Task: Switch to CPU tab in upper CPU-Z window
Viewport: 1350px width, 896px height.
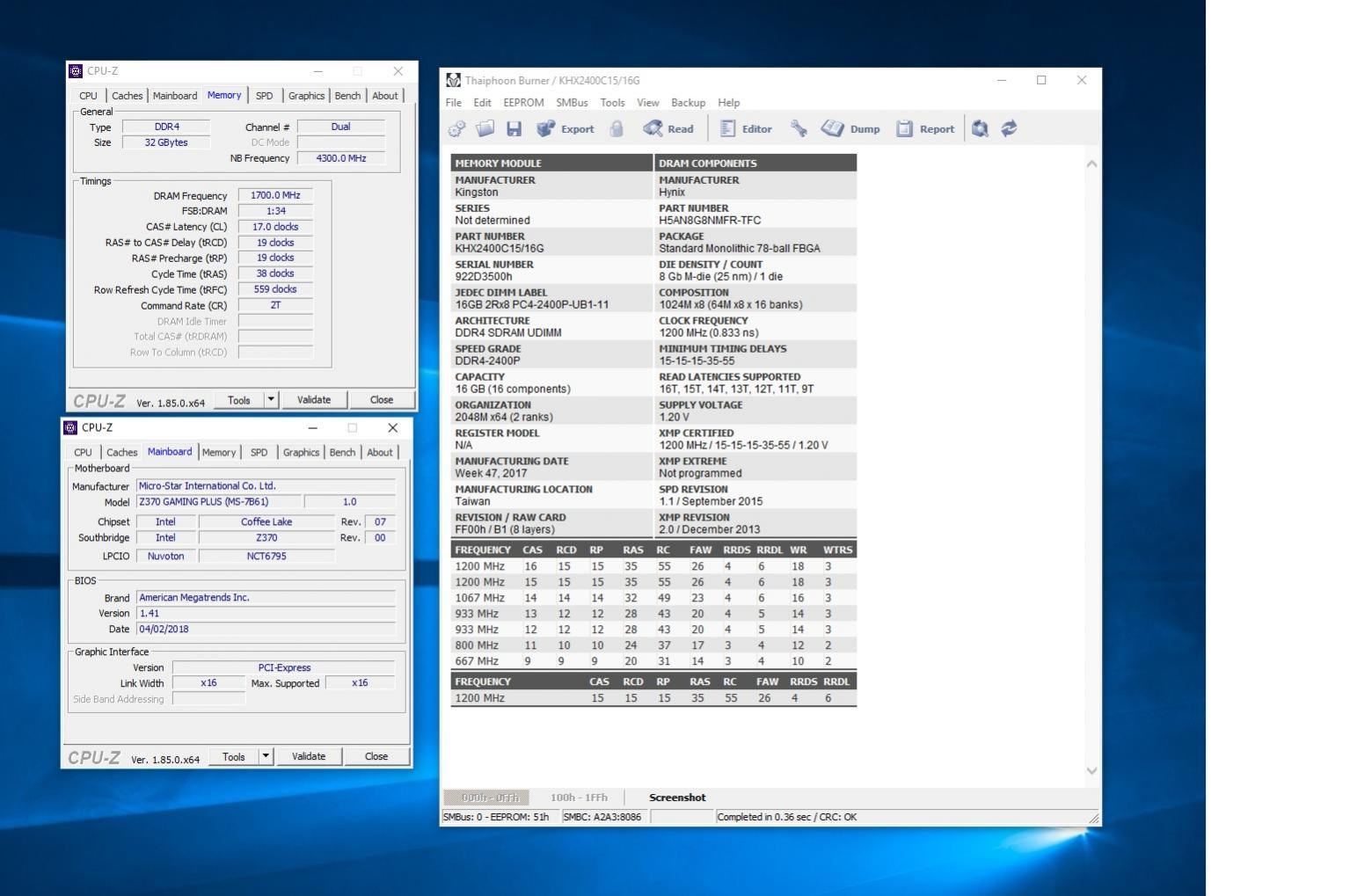Action: 89,96
